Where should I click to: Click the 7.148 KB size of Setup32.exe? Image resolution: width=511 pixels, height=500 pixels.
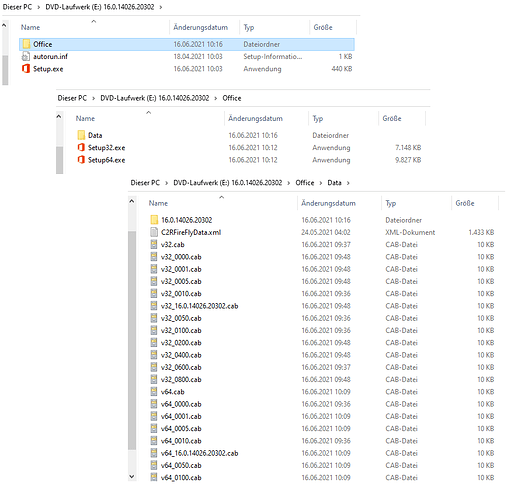408,147
